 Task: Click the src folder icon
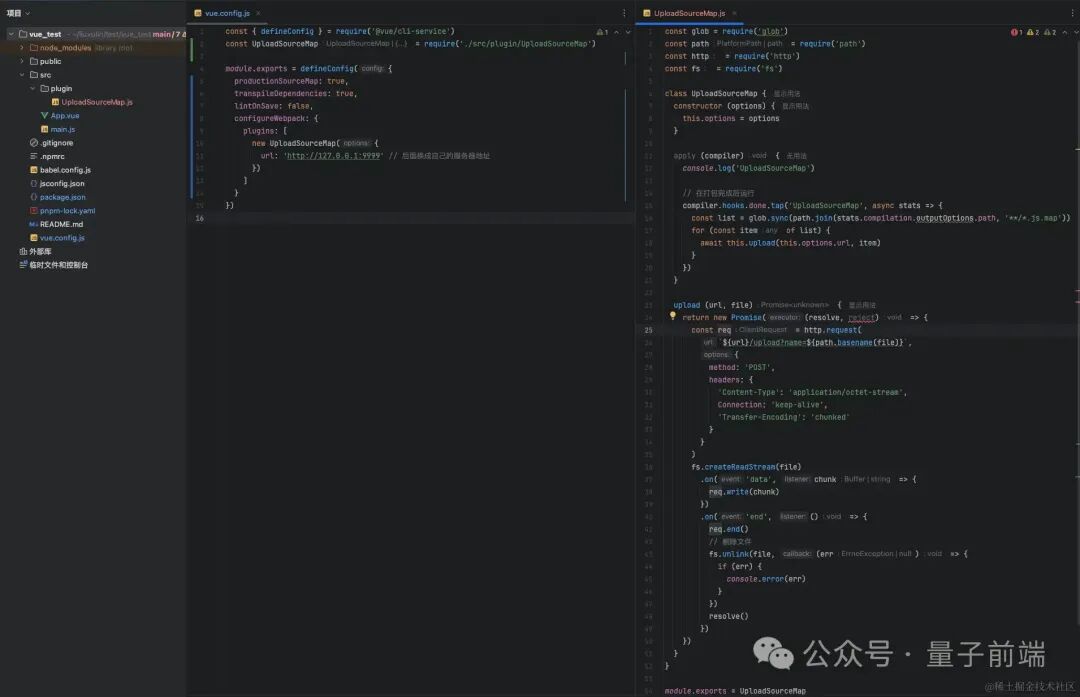(x=34, y=74)
